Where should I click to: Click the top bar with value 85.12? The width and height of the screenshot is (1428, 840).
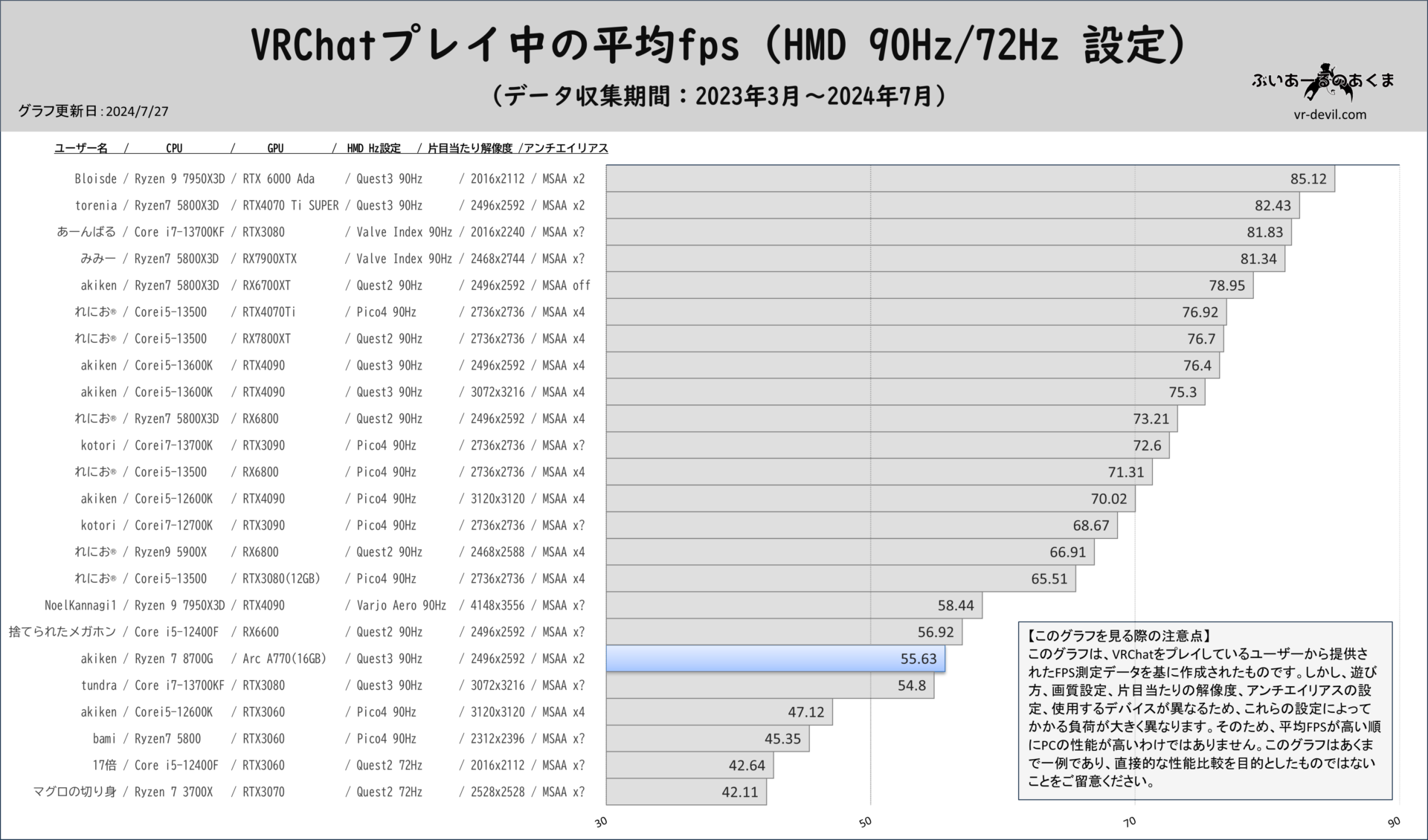click(967, 178)
